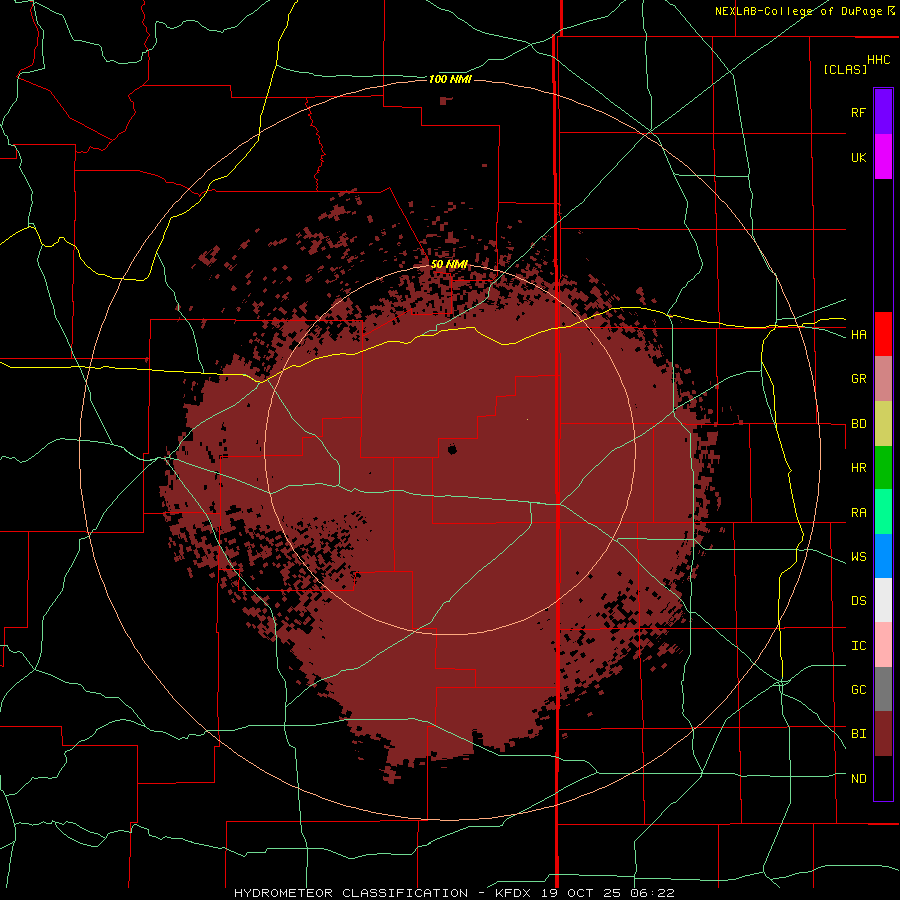Pick the light green RA legend swatch
The height and width of the screenshot is (900, 900).
[x=883, y=512]
